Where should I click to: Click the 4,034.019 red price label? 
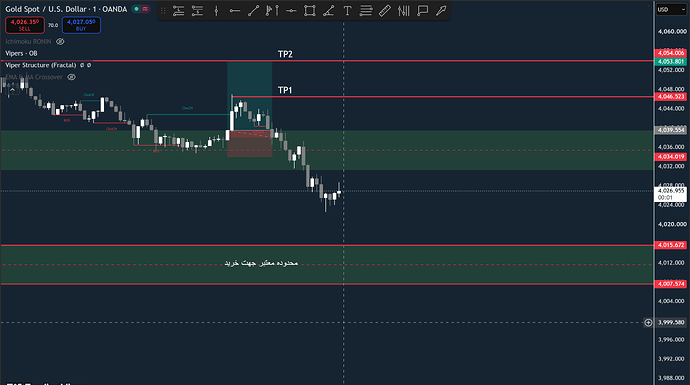671,156
